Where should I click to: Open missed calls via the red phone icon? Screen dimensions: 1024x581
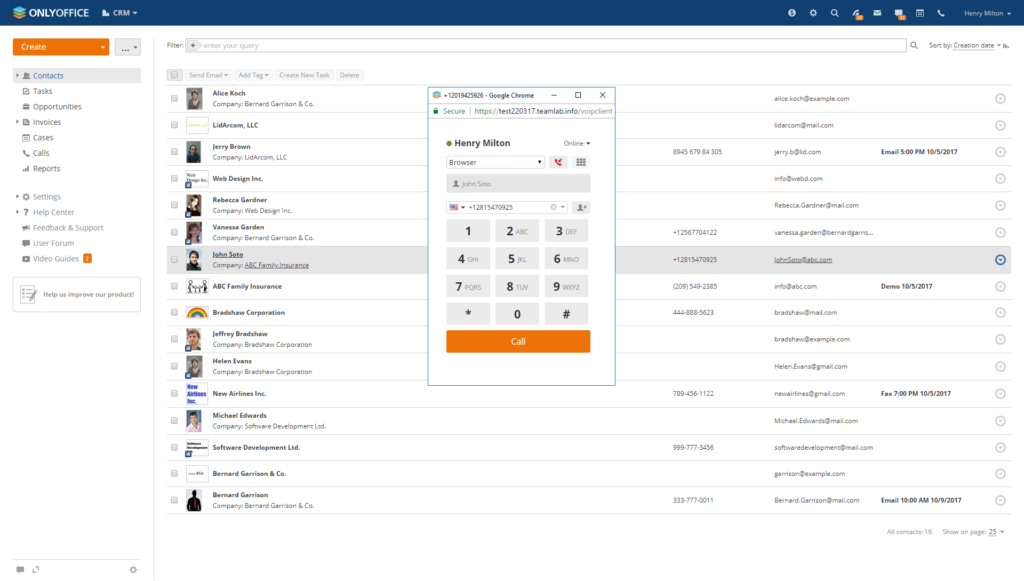(560, 162)
